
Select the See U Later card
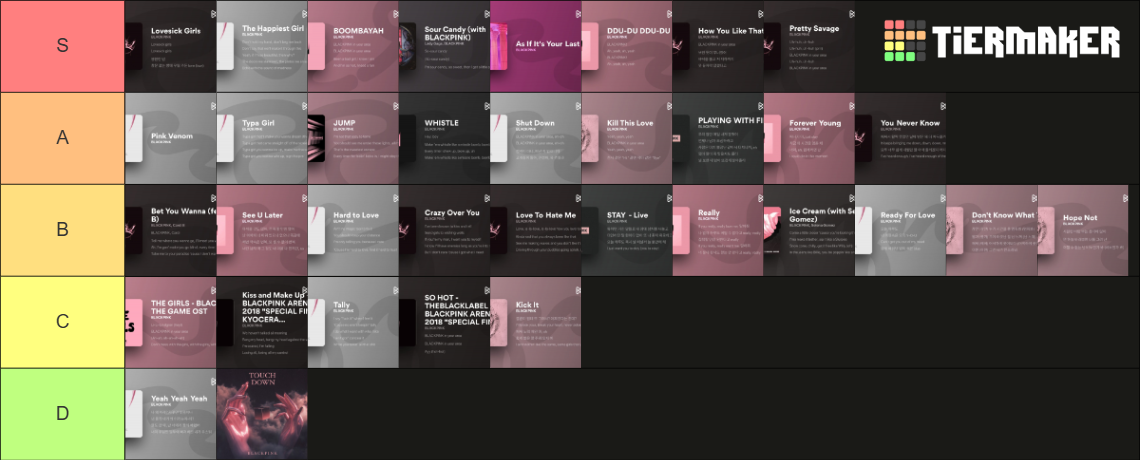tap(262, 230)
